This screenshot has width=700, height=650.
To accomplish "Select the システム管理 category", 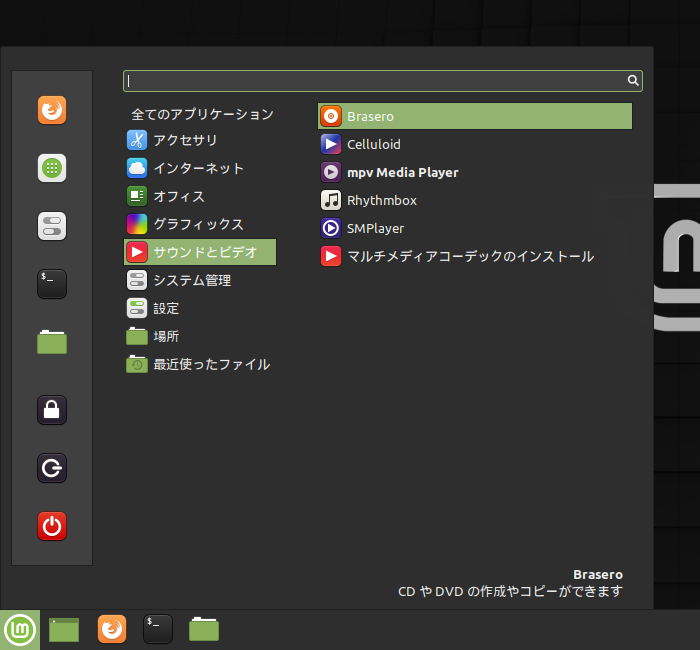I will pos(200,280).
